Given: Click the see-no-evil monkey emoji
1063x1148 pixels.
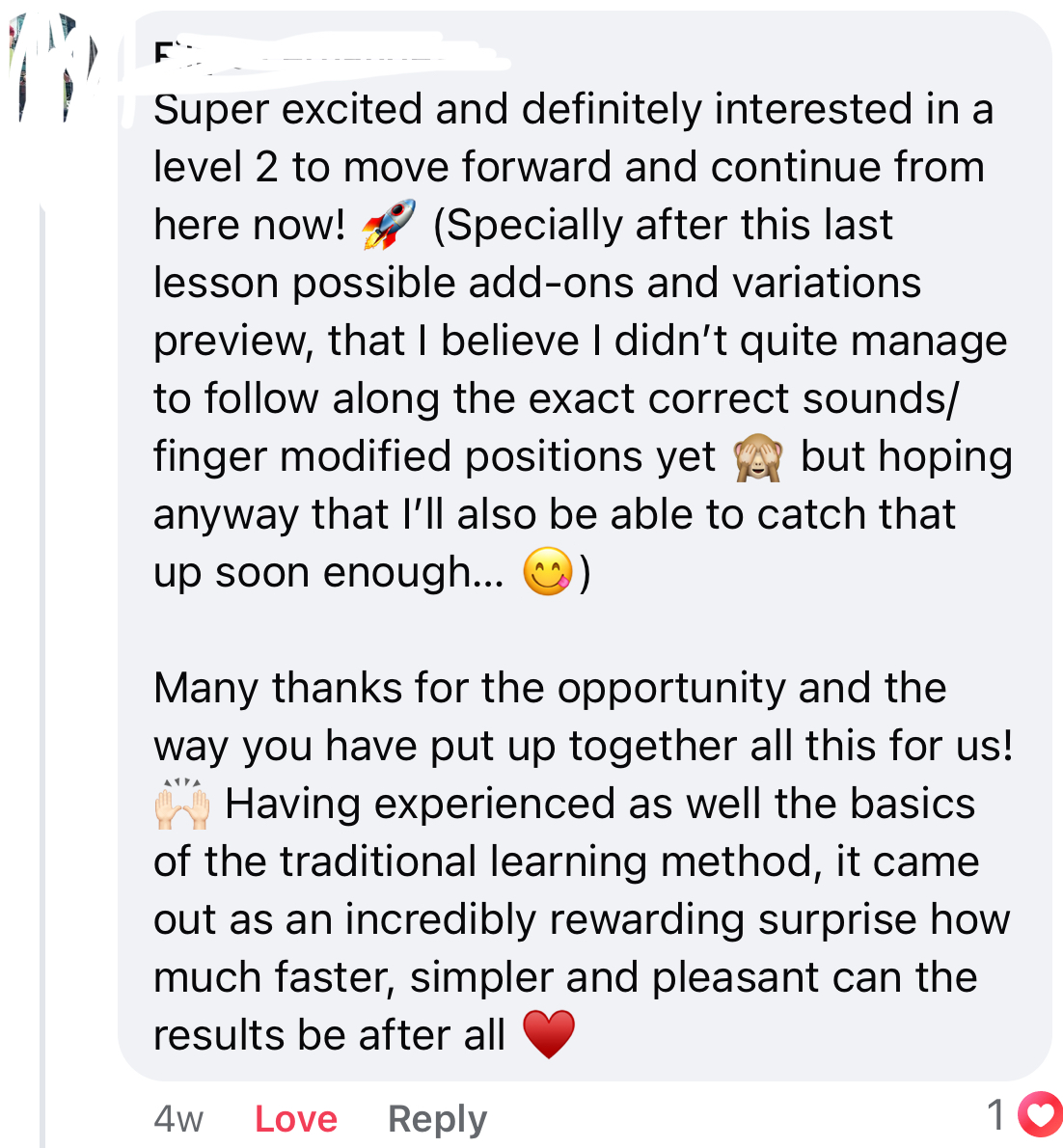Looking at the screenshot, I should [x=757, y=457].
